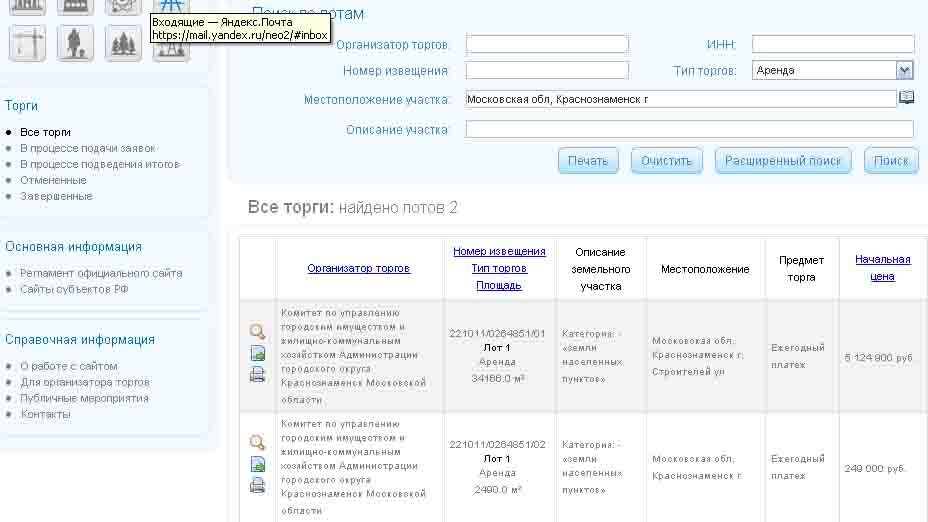Click document export icon for lot 221011/0264851/02
Viewport: 928px width, 522px height.
[257, 464]
